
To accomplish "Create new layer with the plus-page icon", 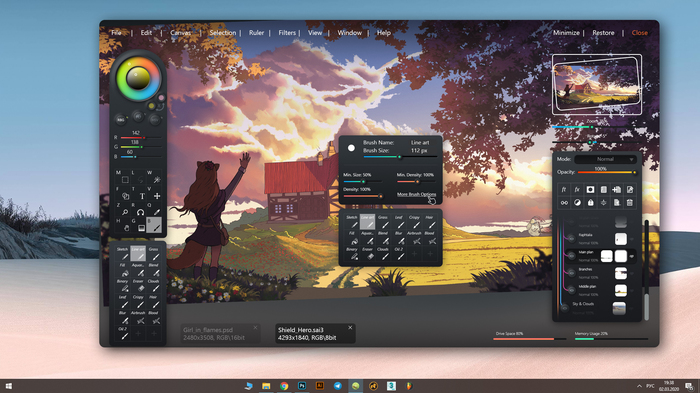I will [x=617, y=189].
